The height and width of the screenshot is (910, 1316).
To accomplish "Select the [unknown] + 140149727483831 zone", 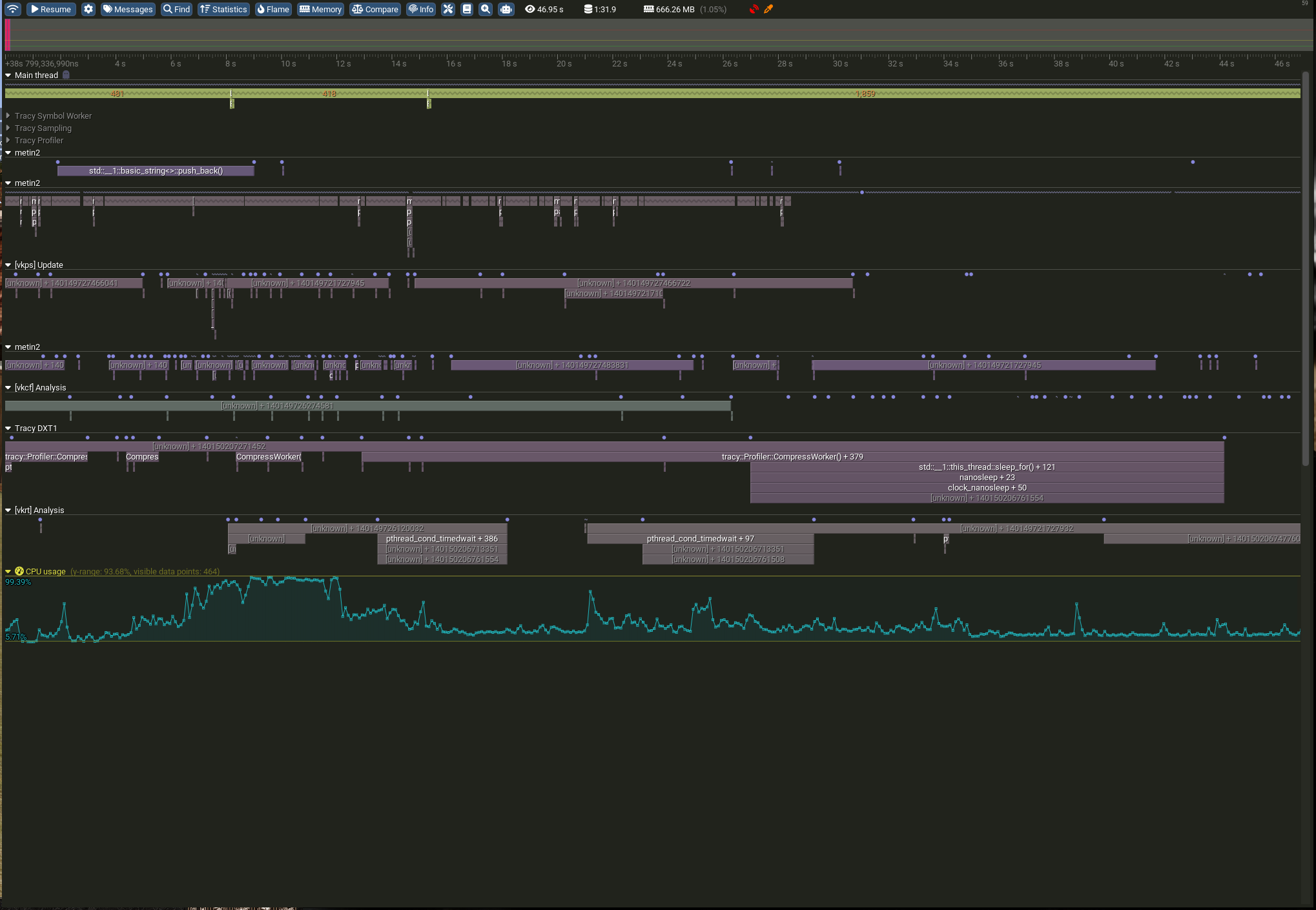I will coord(572,365).
